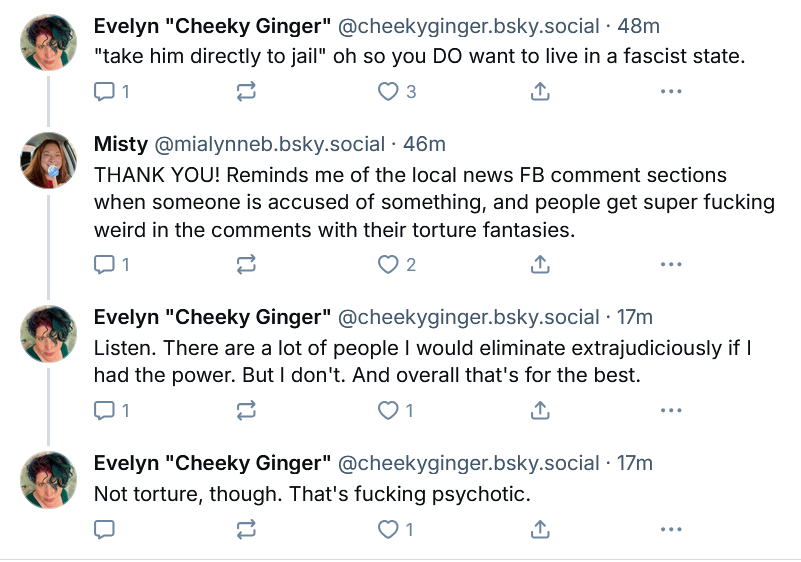Like Evelyn's "take him directly to jail" post
801x562 pixels.
tap(388, 92)
